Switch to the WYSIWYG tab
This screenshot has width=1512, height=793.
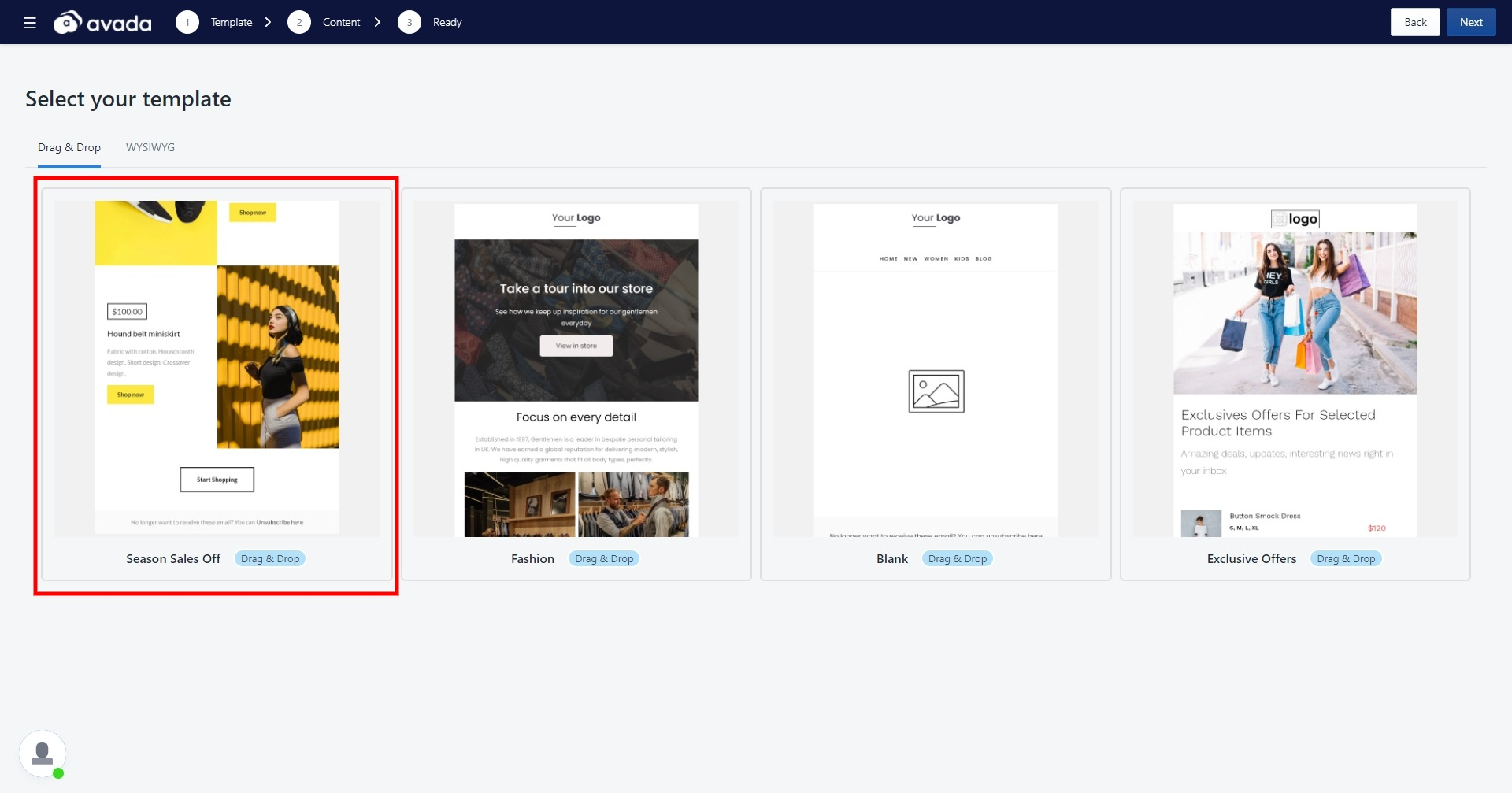150,147
